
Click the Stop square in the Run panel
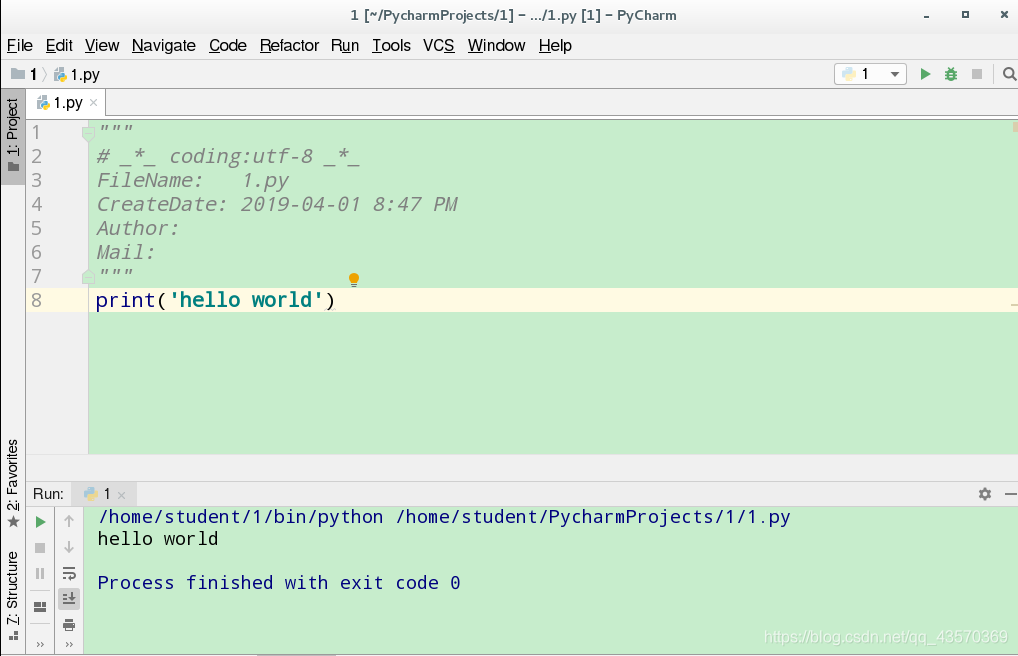pos(39,547)
